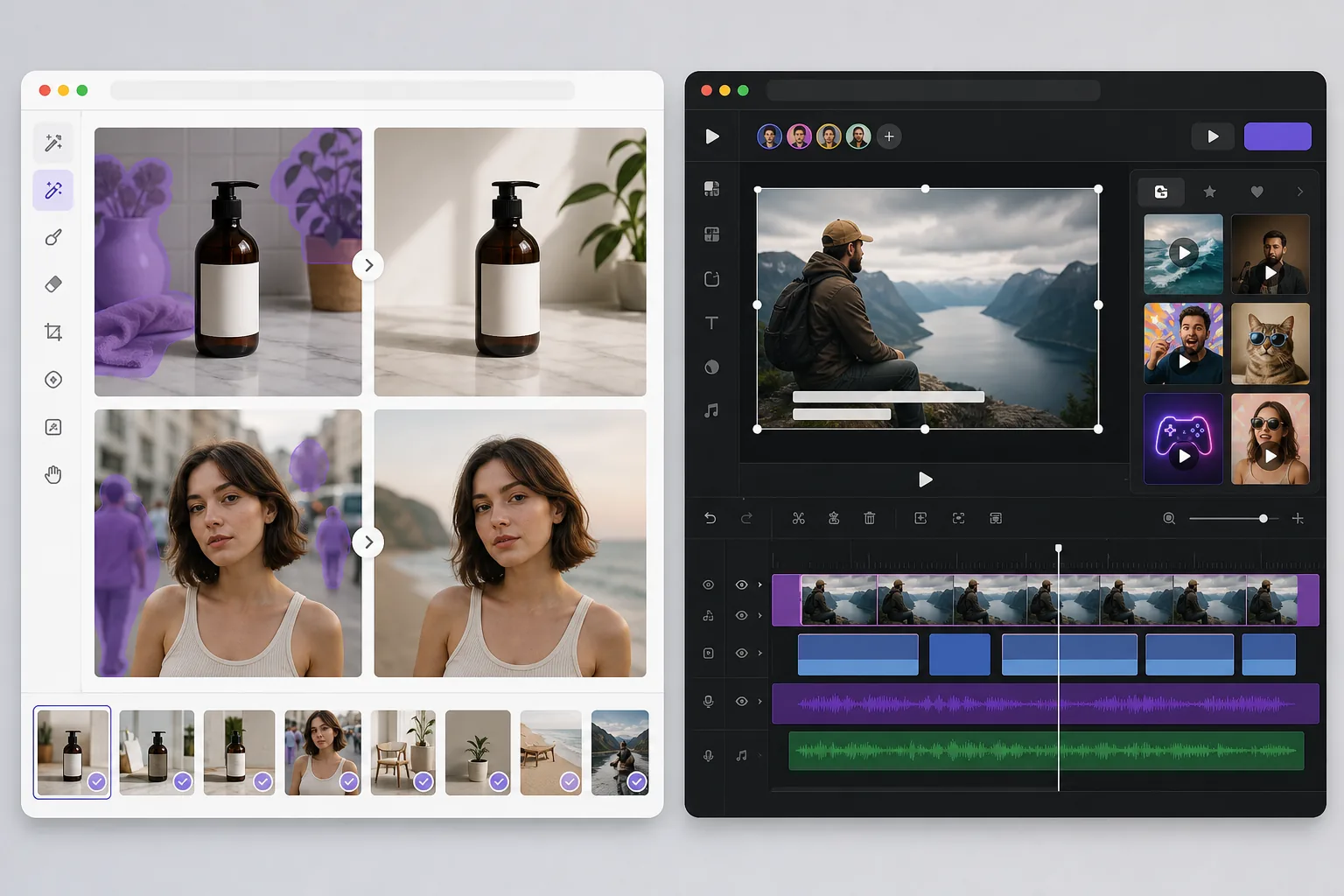Screen dimensions: 1344x896
Task: Undo the last action in video editor
Action: [x=710, y=518]
